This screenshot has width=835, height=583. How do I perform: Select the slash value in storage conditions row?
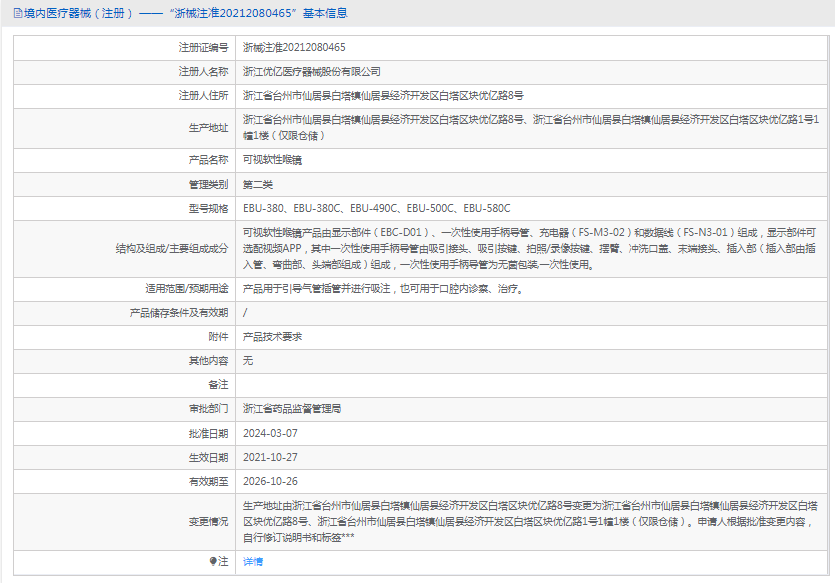coord(245,313)
